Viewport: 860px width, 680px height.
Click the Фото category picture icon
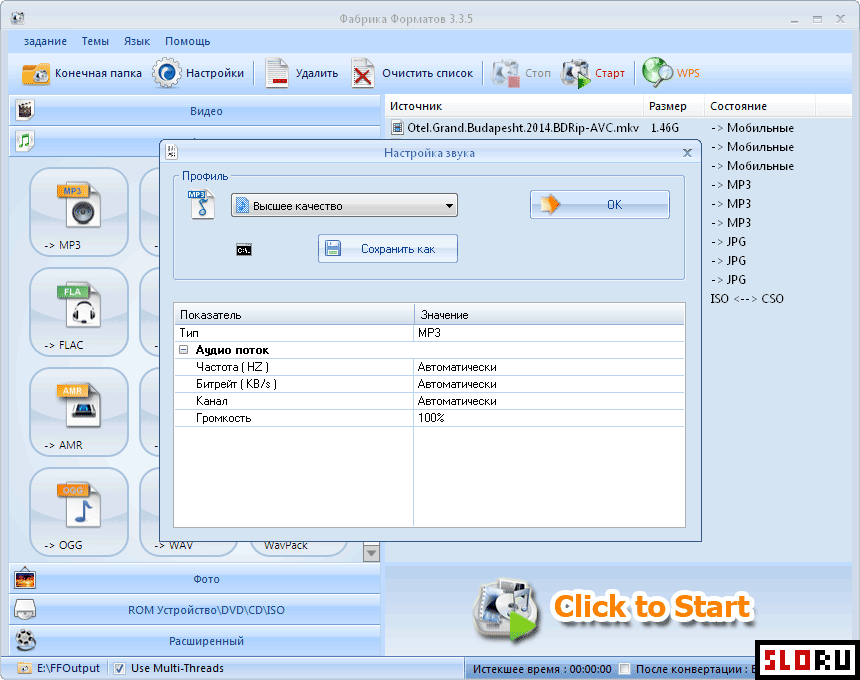(25, 579)
